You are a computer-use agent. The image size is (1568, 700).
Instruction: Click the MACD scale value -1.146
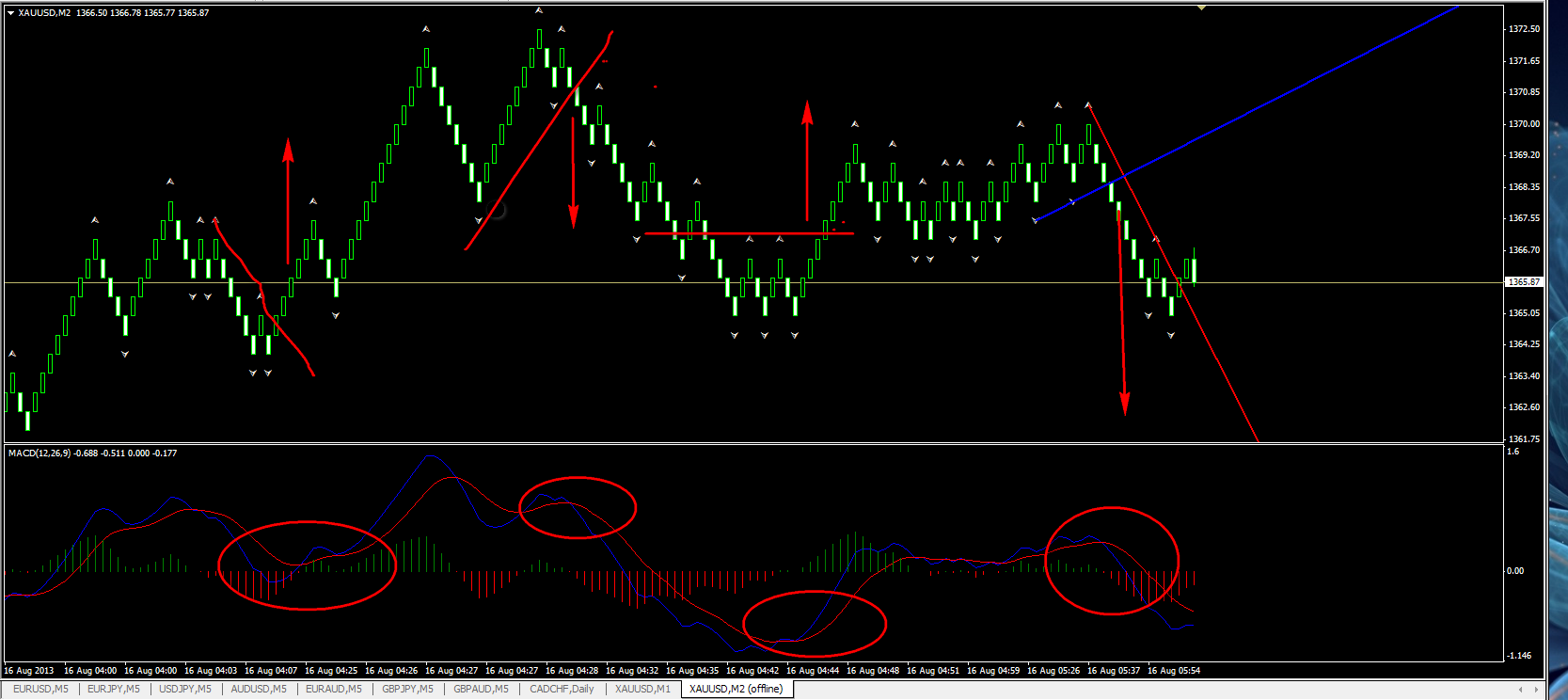pyautogui.click(x=1519, y=656)
